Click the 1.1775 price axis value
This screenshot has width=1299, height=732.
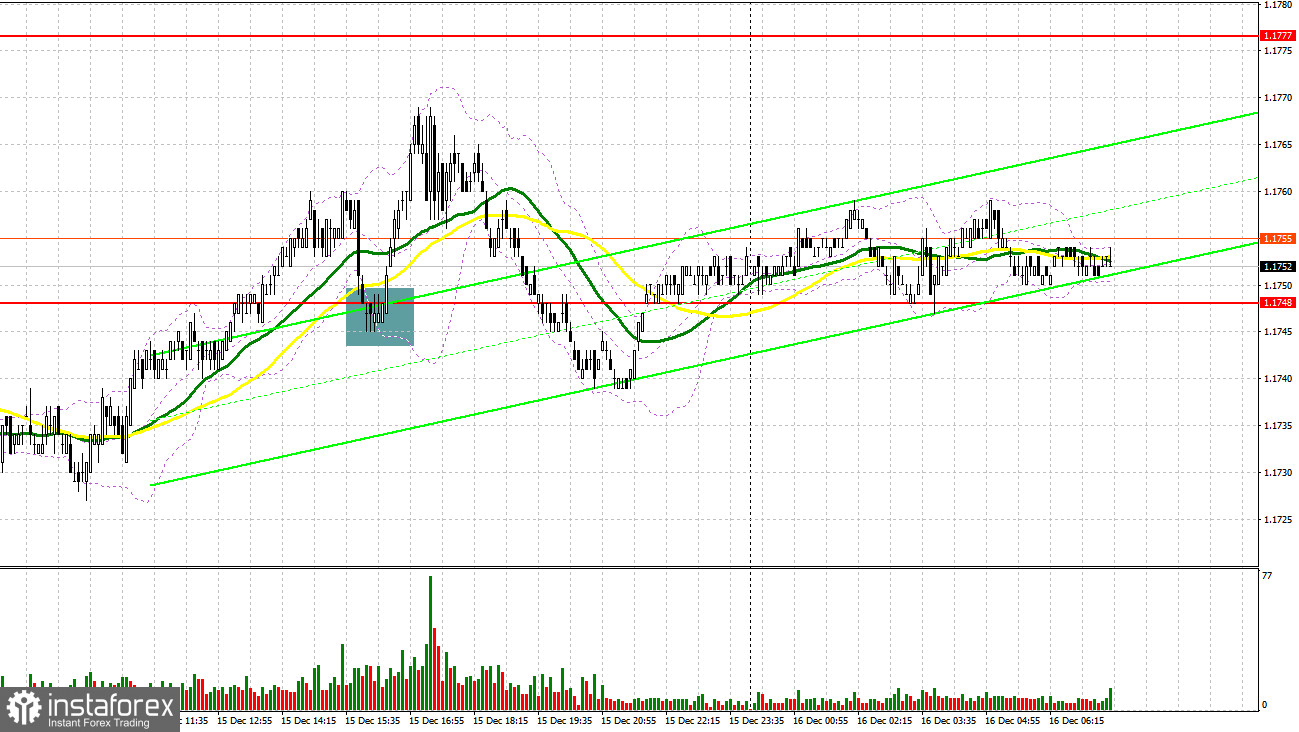(x=1277, y=51)
